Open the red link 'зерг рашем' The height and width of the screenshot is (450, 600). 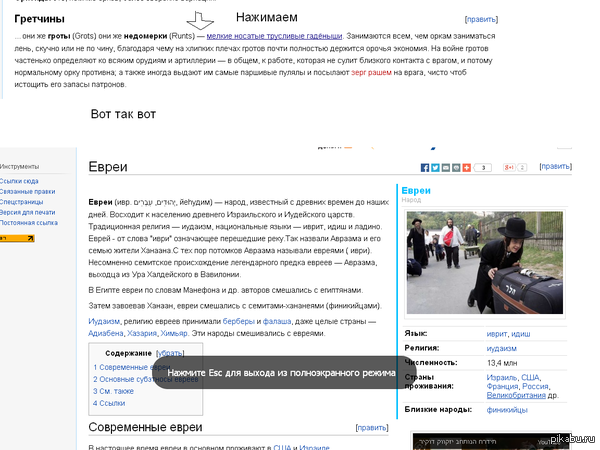(371, 72)
